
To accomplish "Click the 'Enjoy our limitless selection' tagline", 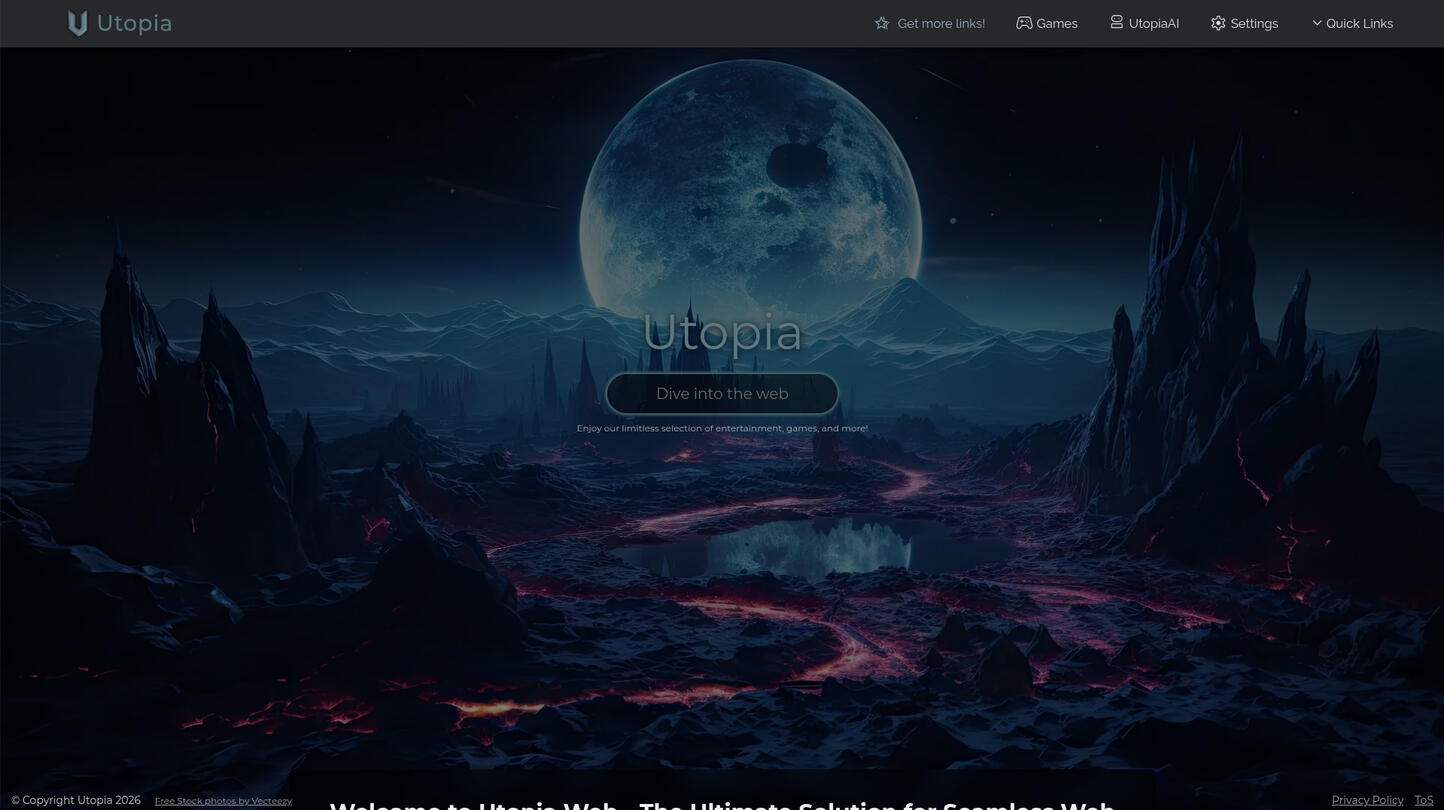I will [x=722, y=429].
